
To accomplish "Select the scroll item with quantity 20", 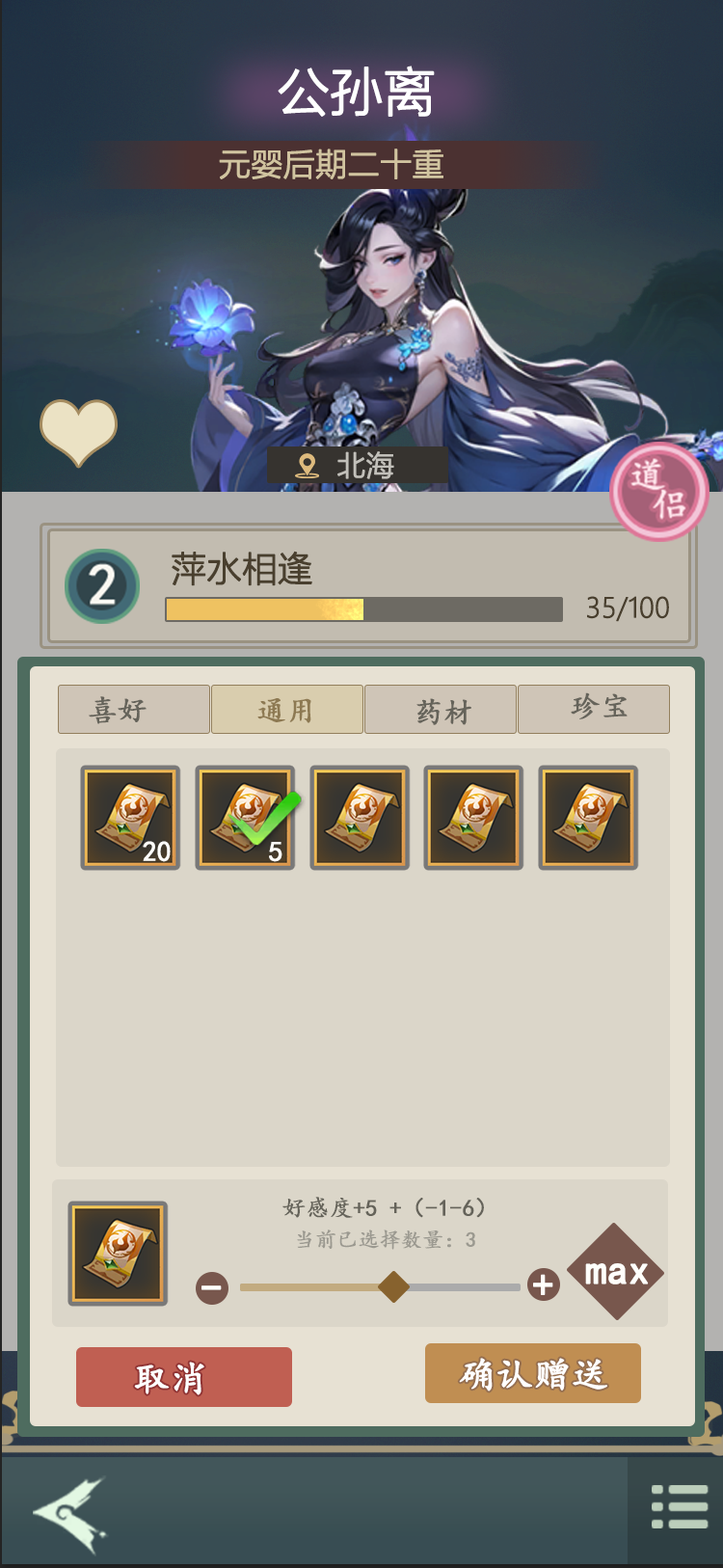I will [x=130, y=818].
